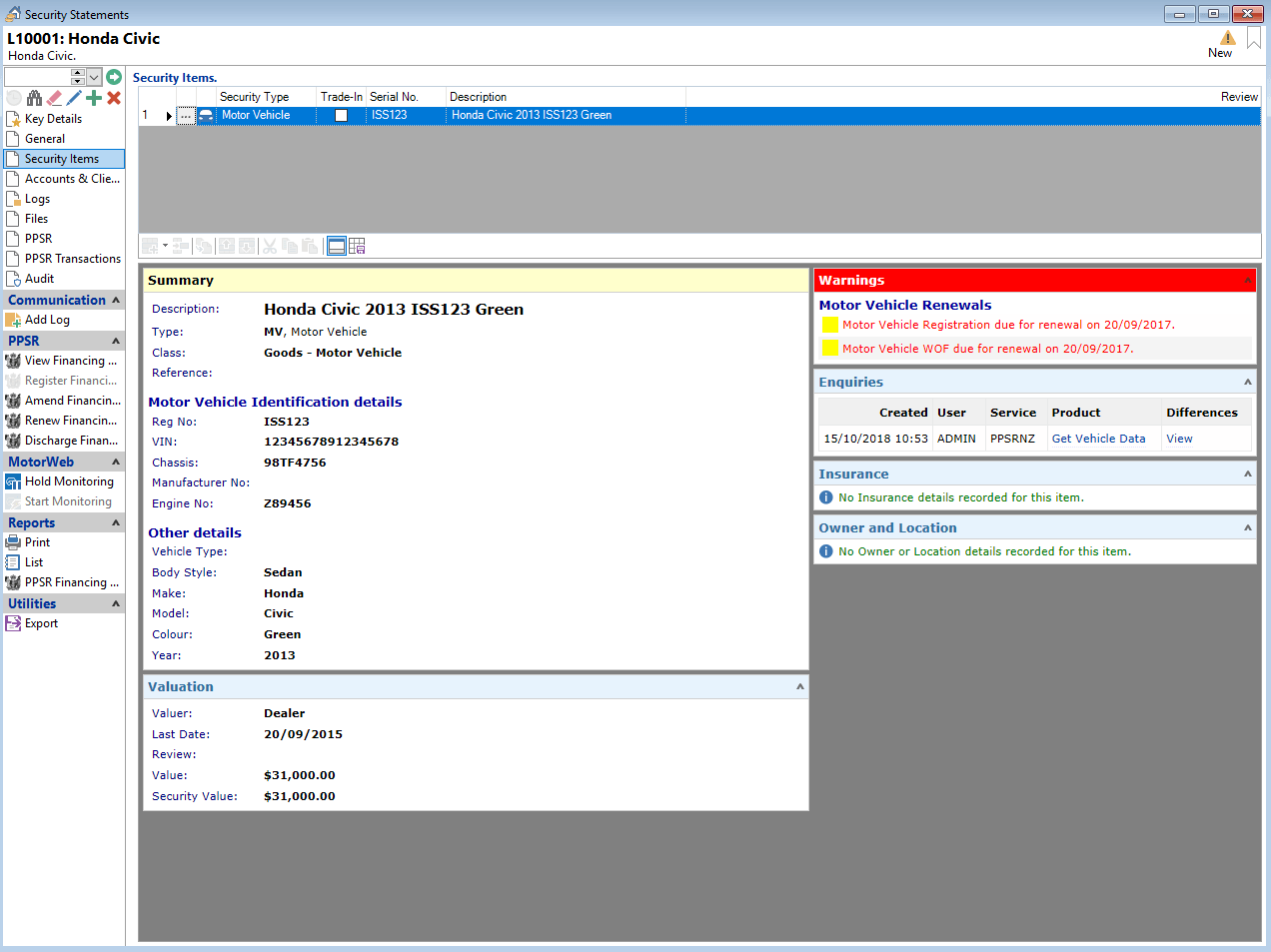Click the red X delete icon

[114, 98]
